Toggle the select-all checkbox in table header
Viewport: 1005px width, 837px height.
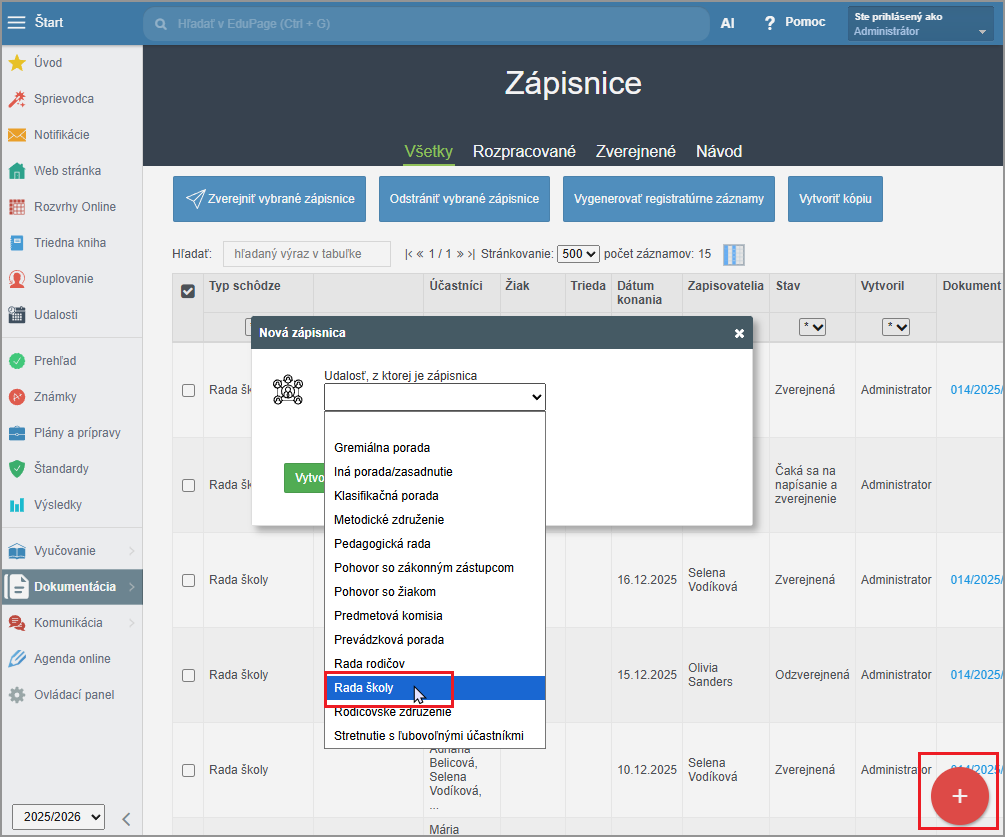(188, 291)
